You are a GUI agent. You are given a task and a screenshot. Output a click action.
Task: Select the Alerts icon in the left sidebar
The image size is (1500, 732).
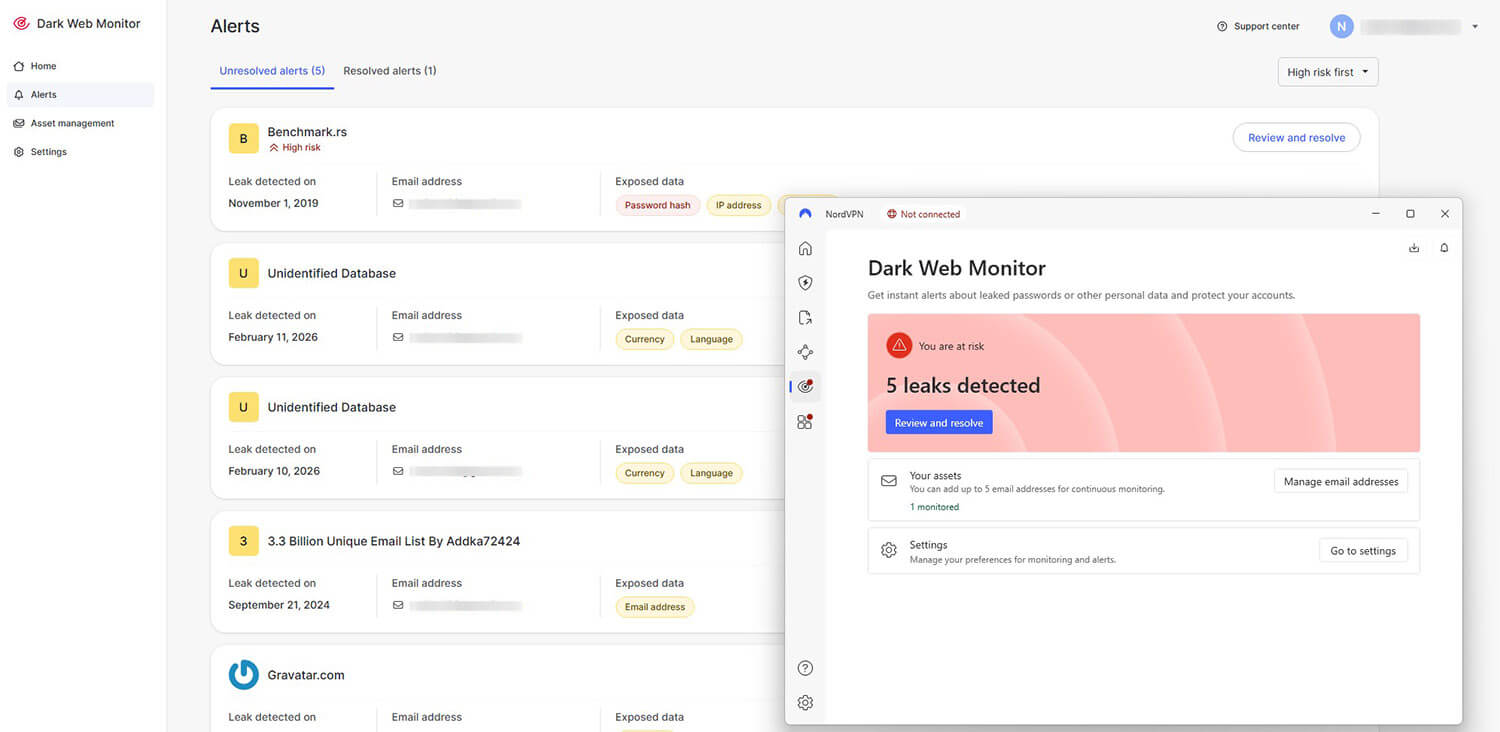click(x=42, y=94)
